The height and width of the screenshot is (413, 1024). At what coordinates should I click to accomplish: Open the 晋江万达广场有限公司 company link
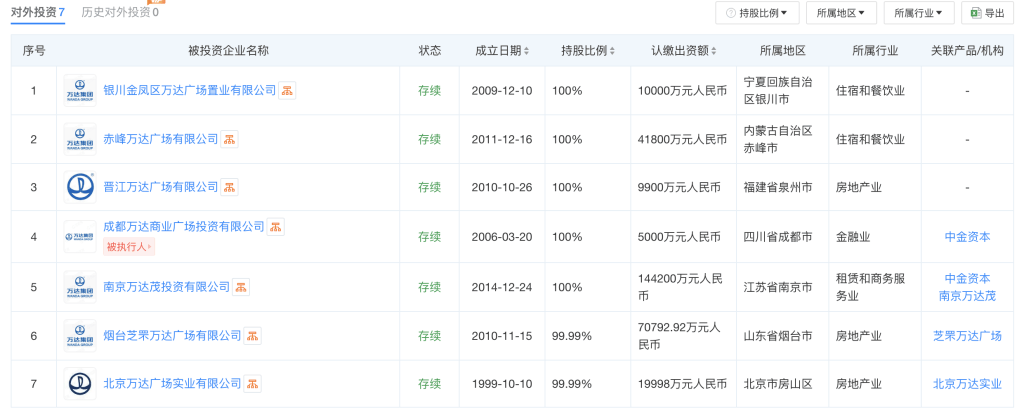coord(160,187)
